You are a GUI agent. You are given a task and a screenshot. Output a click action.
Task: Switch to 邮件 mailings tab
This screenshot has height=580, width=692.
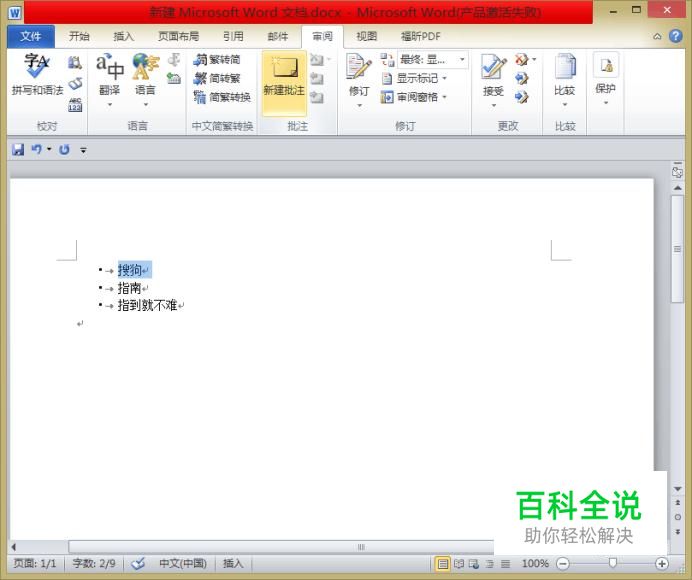click(x=278, y=36)
